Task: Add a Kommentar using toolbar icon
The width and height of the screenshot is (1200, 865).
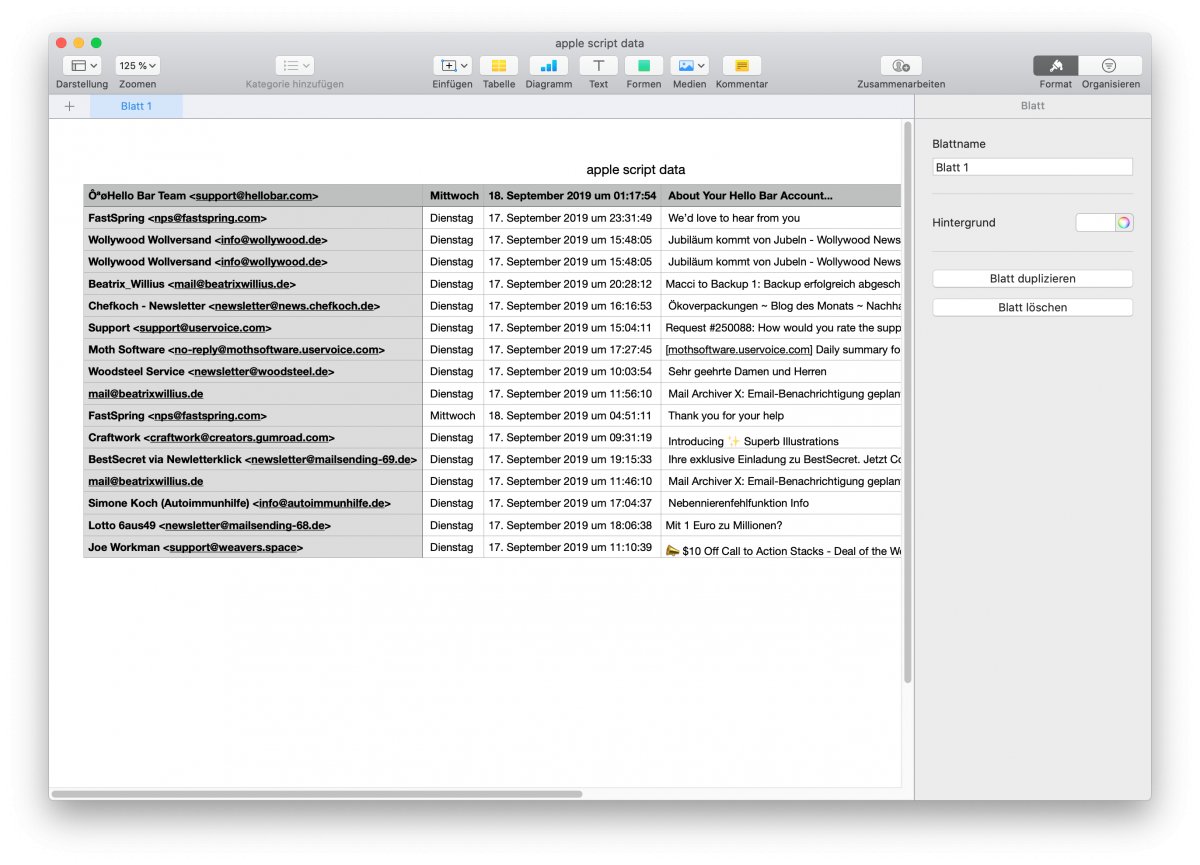Action: (741, 66)
